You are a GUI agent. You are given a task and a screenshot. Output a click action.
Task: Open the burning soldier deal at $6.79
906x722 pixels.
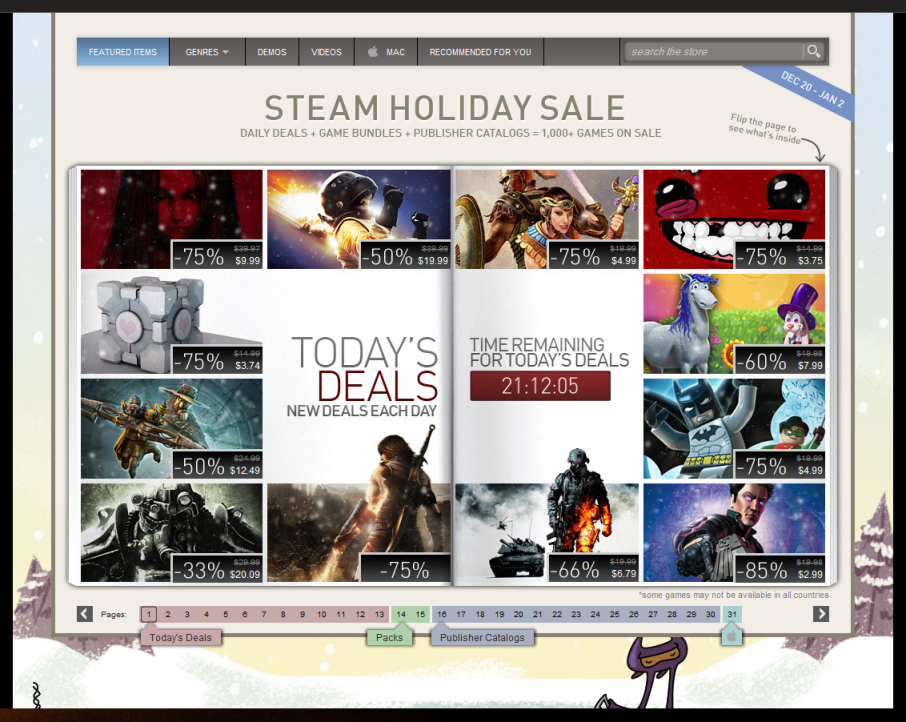pos(547,533)
